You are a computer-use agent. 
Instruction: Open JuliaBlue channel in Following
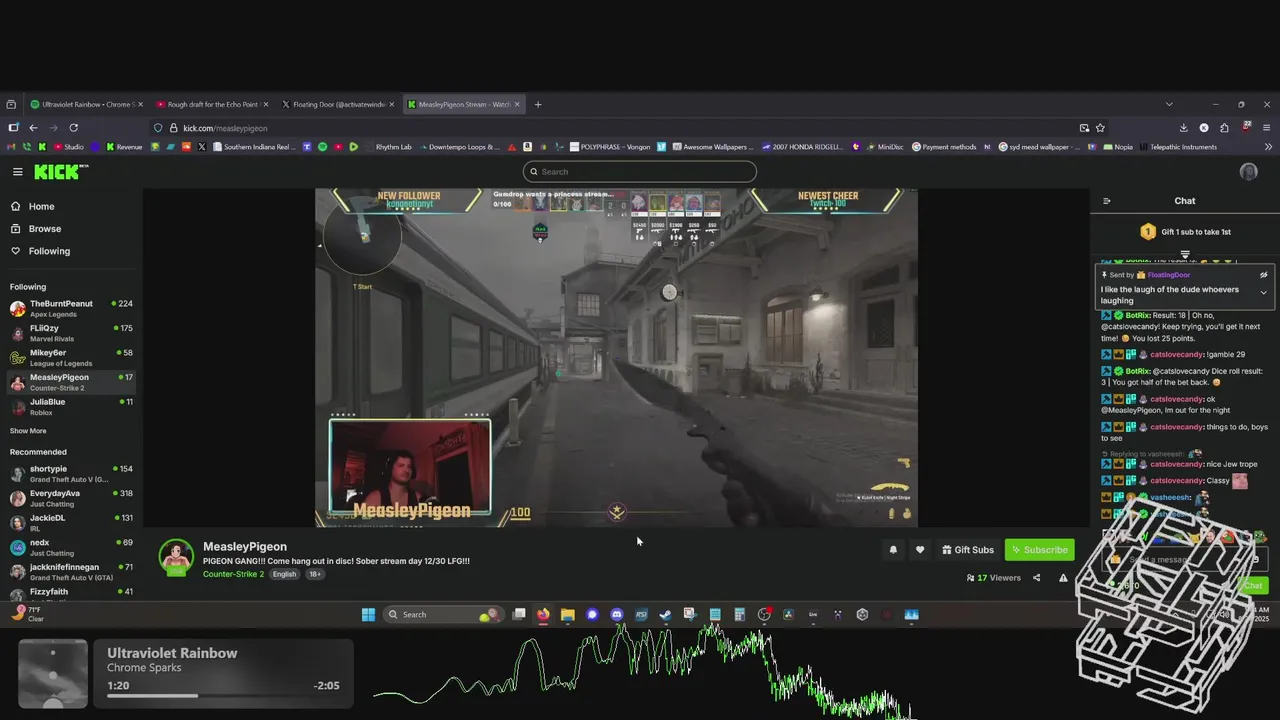70,406
